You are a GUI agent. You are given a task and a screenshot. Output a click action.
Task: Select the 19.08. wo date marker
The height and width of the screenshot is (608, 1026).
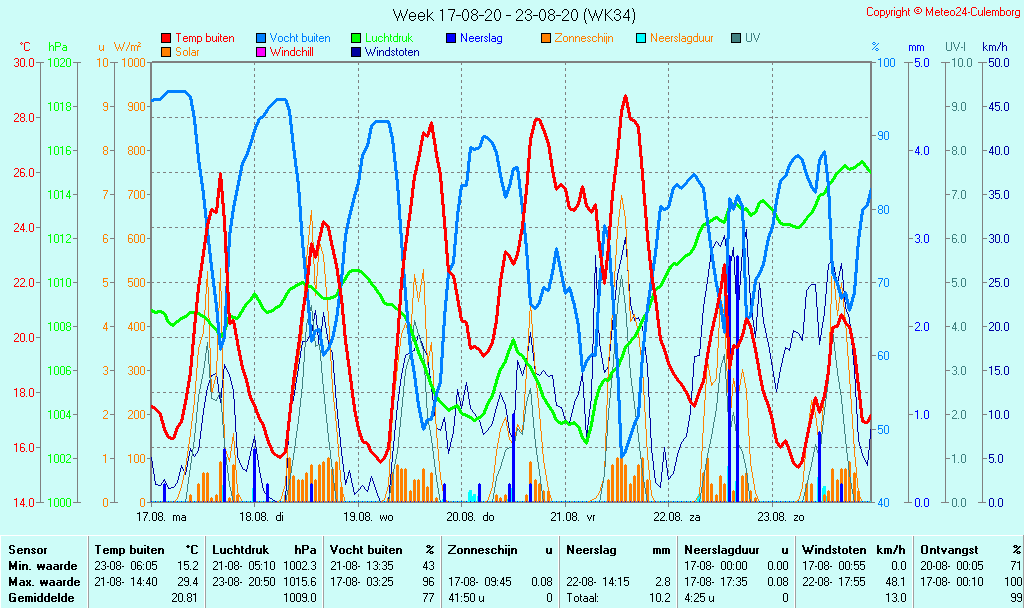tap(370, 517)
